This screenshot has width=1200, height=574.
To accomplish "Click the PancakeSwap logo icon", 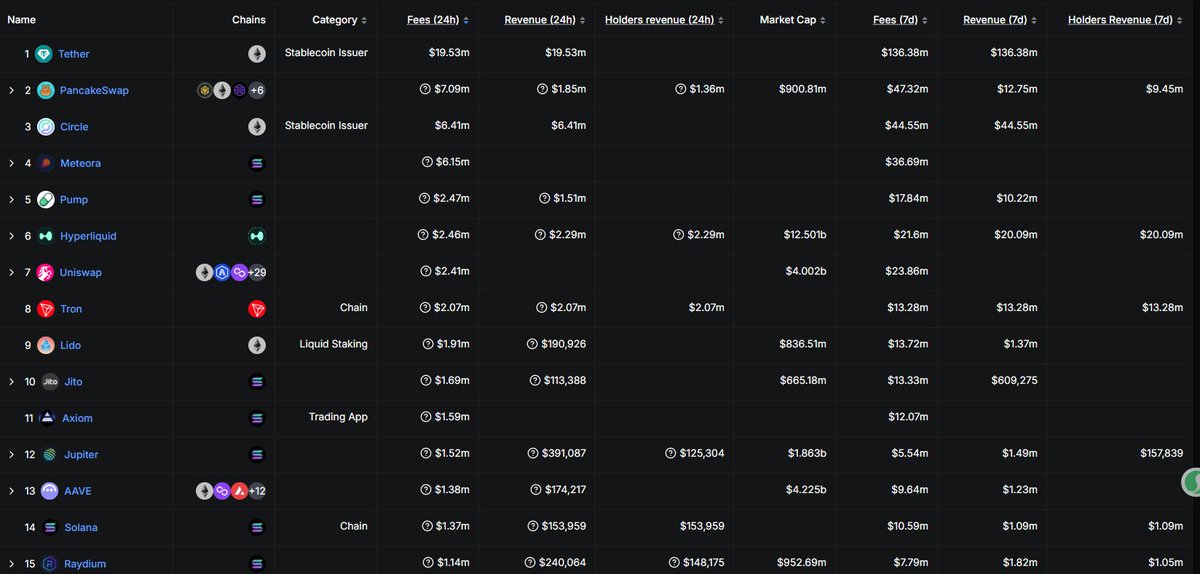I will click(x=46, y=90).
